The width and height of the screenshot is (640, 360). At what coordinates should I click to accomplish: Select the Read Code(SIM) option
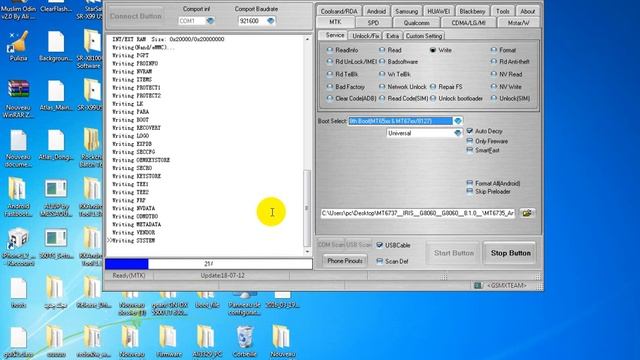403,98
